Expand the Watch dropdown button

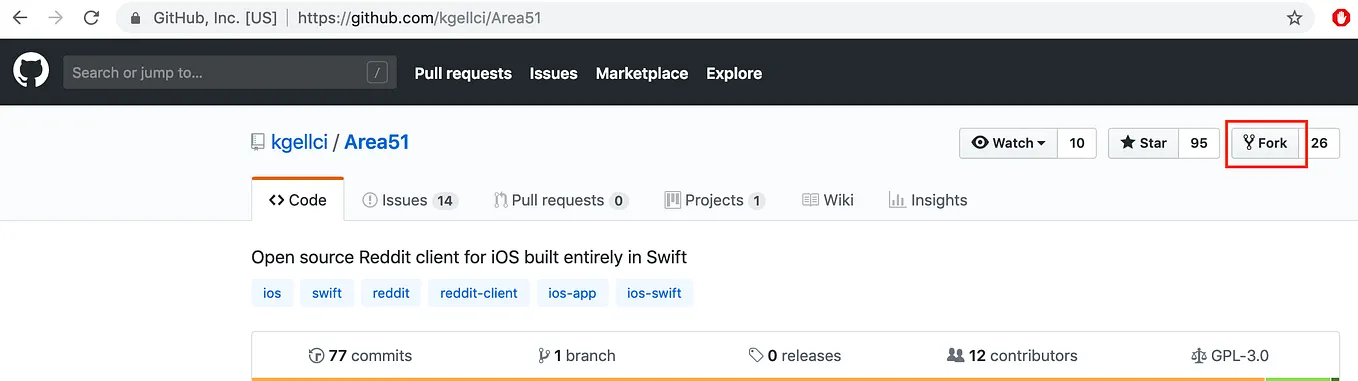(x=1008, y=143)
